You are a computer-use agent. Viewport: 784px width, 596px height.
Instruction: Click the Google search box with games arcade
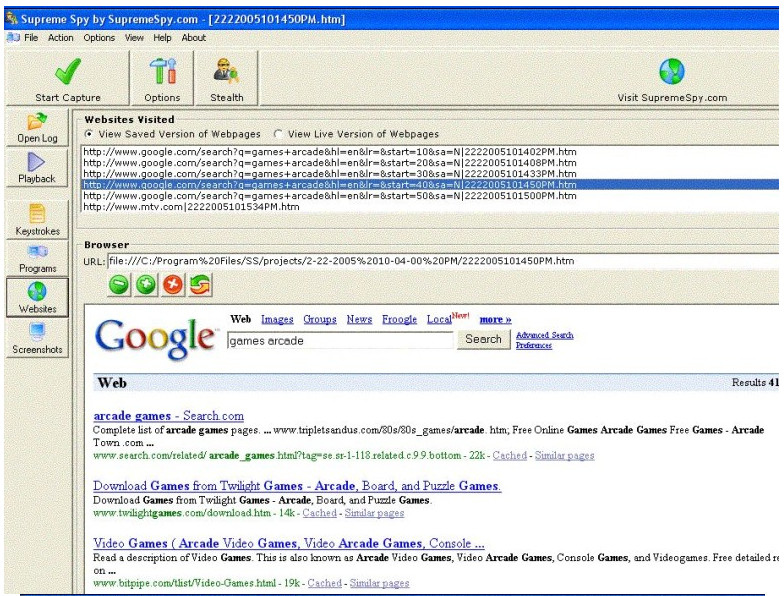pos(340,340)
